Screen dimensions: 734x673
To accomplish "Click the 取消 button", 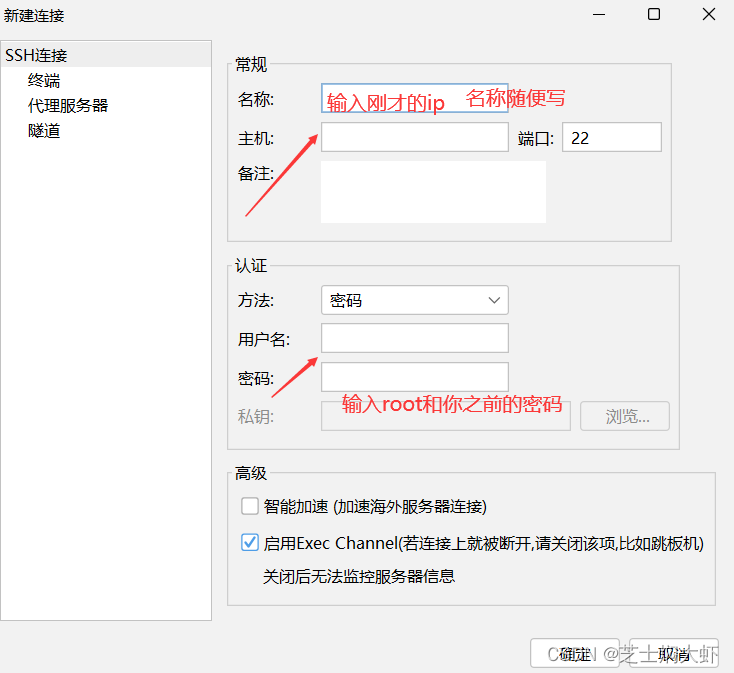I will pos(674,653).
